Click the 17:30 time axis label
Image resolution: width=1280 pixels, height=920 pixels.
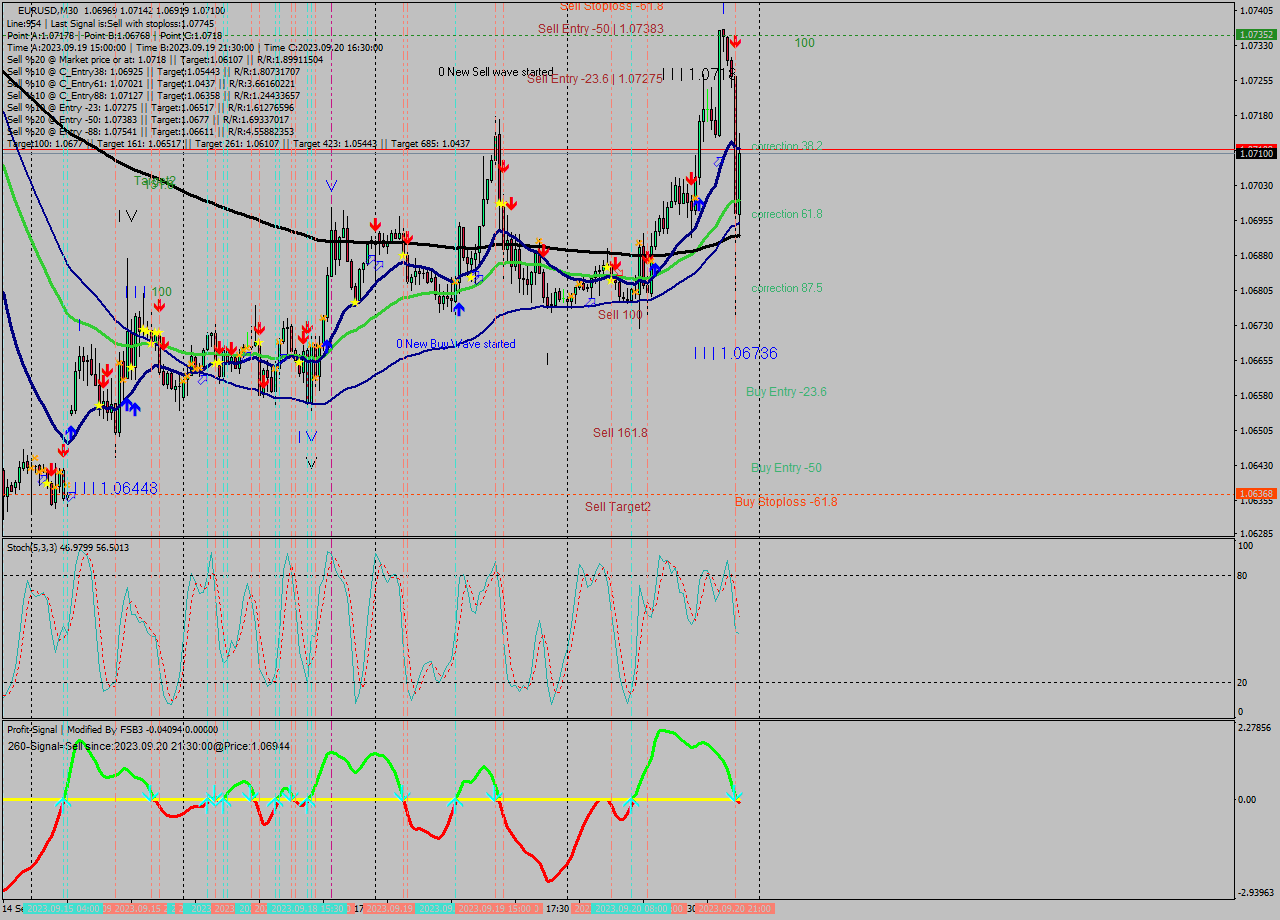(x=557, y=909)
